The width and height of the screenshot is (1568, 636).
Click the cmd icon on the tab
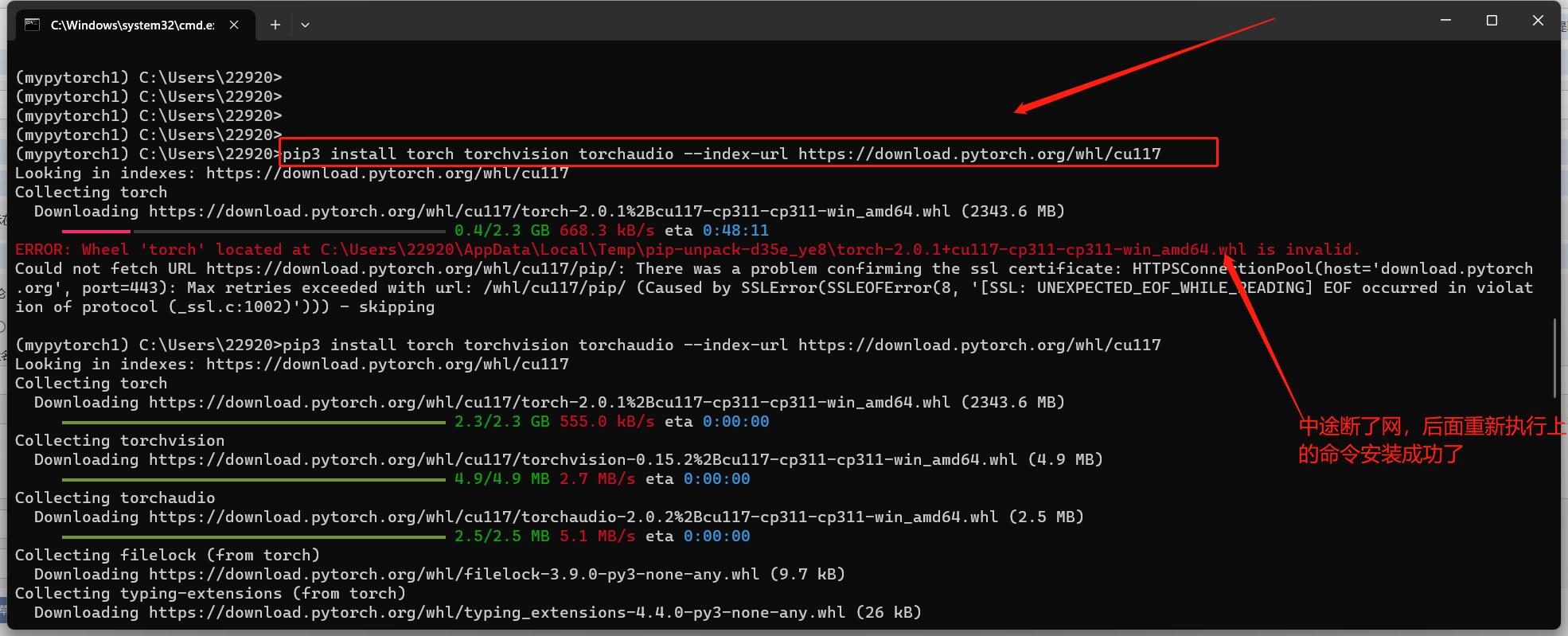click(x=32, y=25)
